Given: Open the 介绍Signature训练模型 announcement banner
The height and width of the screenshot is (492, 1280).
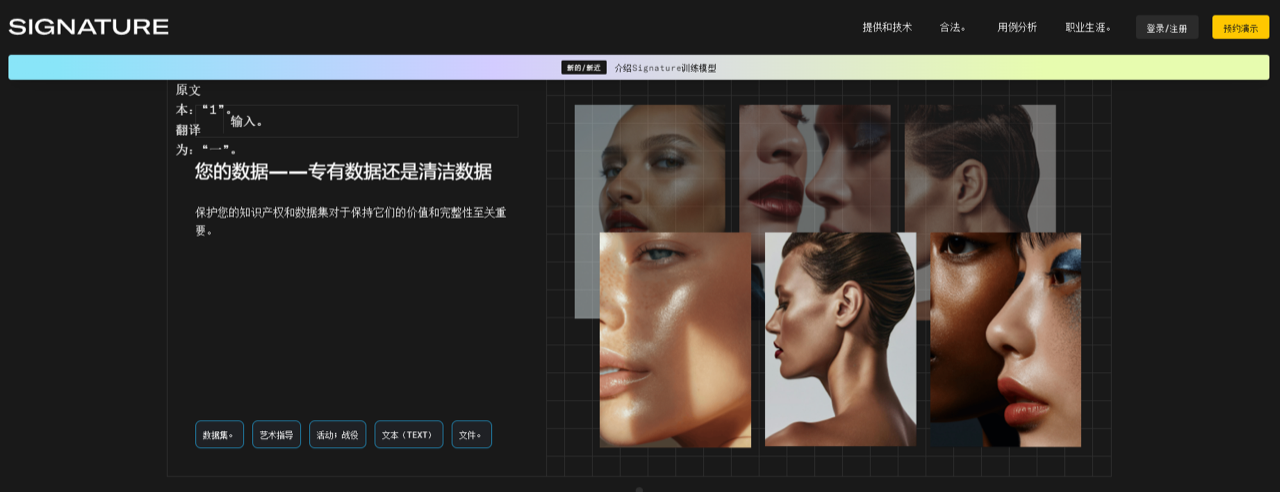Looking at the screenshot, I should 639,67.
